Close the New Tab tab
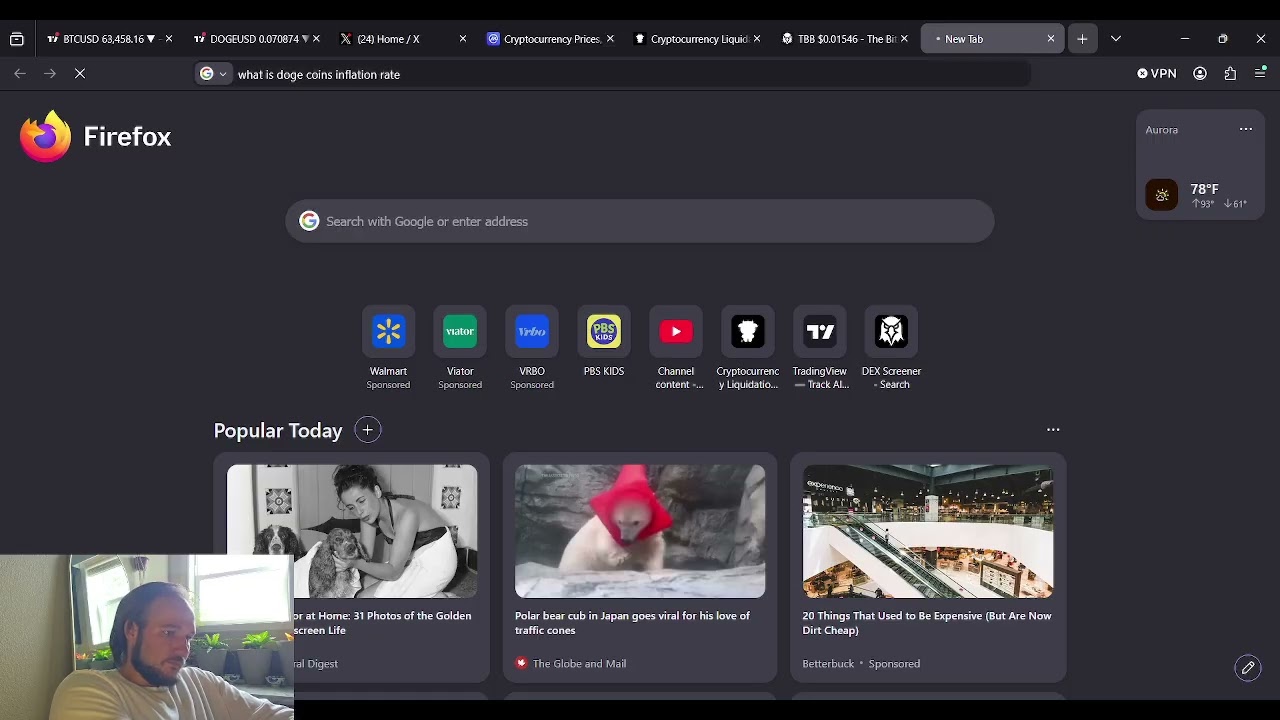This screenshot has height=720, width=1280. [x=1051, y=39]
